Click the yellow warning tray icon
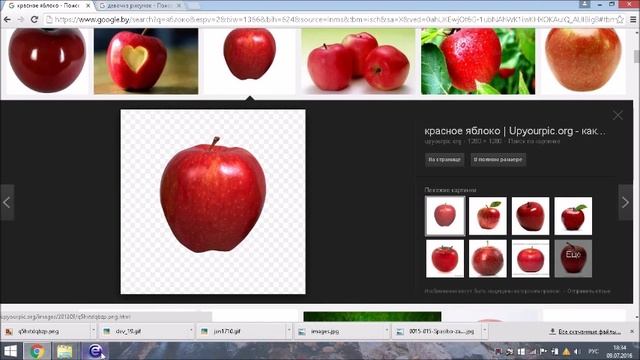Image resolution: width=640 pixels, height=360 pixels. [566, 351]
